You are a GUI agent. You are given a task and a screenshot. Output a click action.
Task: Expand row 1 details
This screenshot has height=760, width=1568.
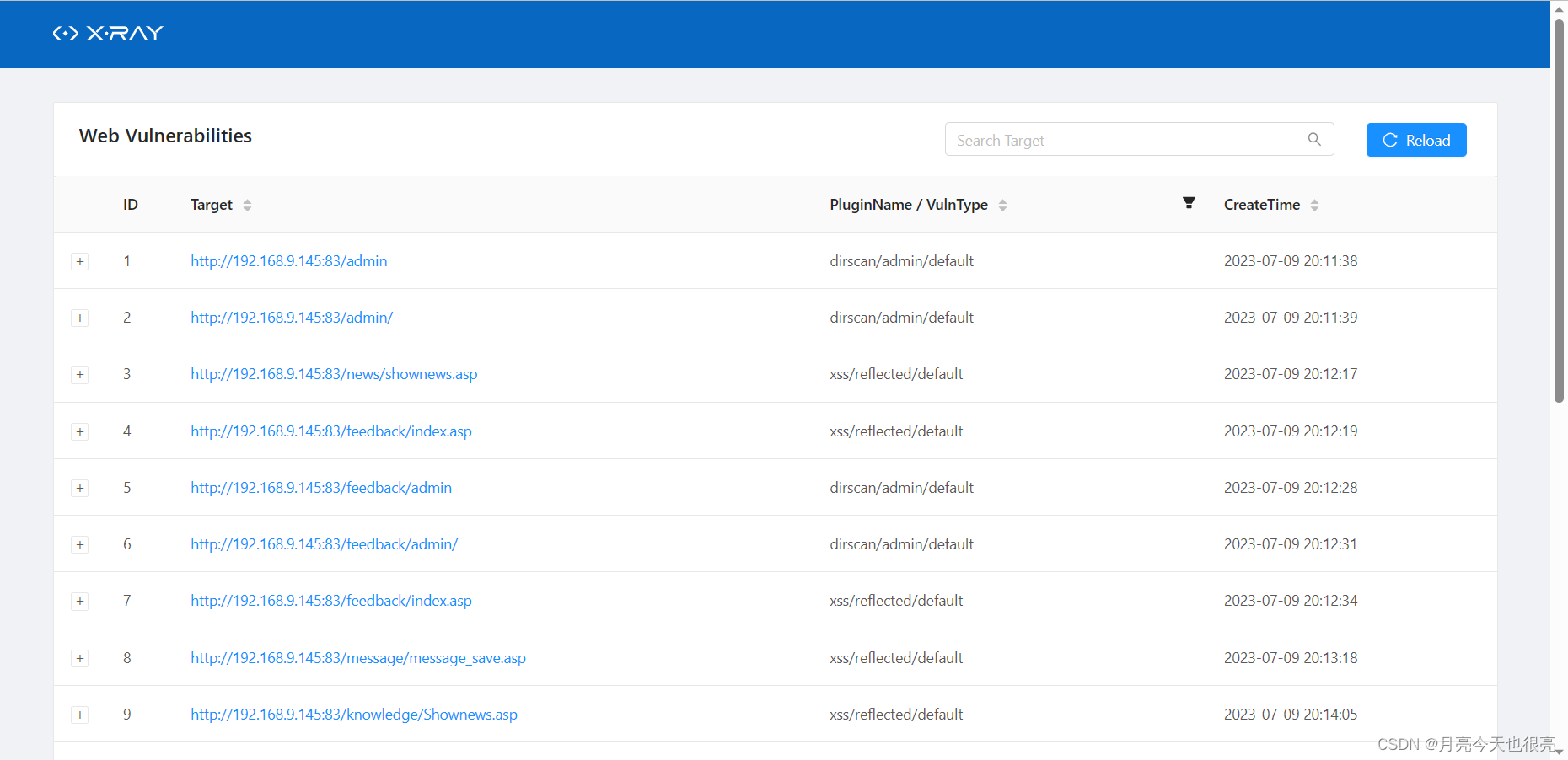click(x=80, y=261)
